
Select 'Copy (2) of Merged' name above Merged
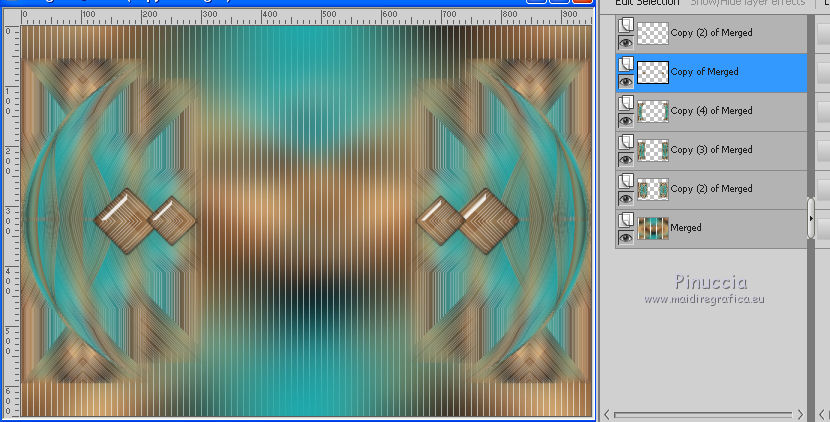click(x=711, y=189)
